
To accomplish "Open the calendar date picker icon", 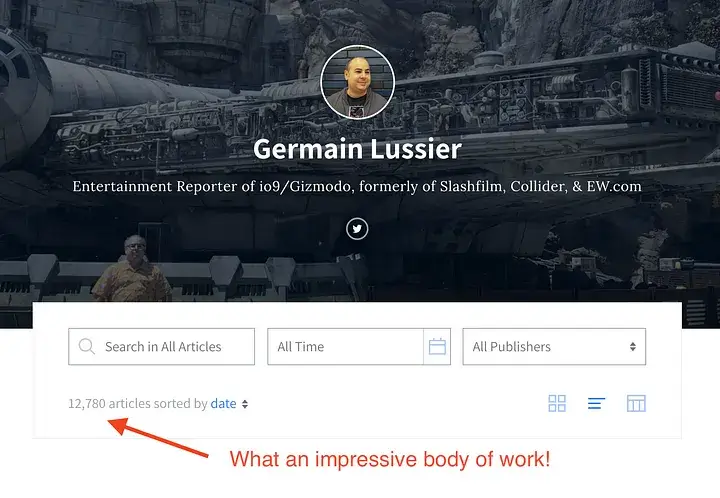I will [437, 347].
